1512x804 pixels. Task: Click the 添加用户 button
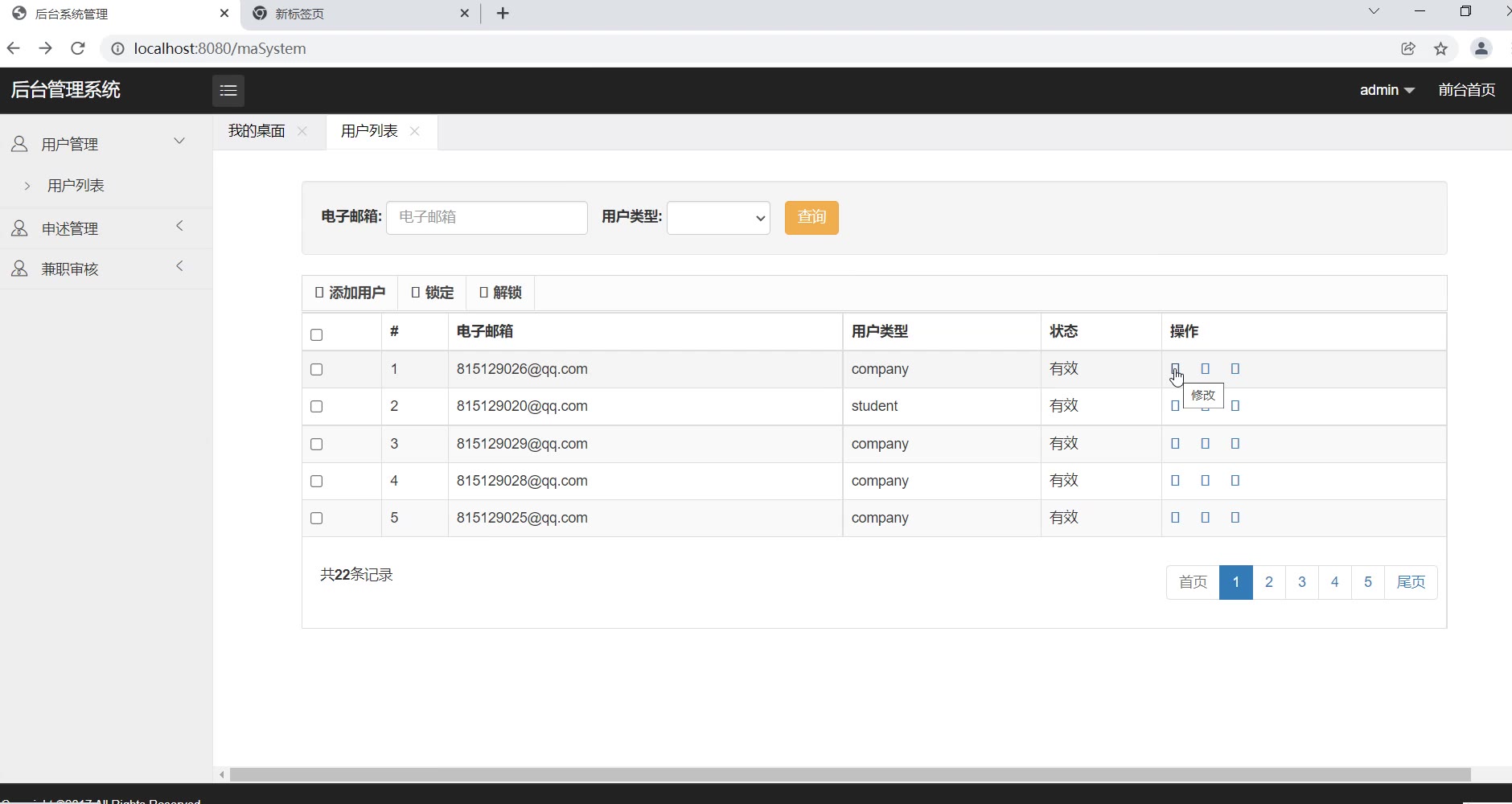(350, 293)
